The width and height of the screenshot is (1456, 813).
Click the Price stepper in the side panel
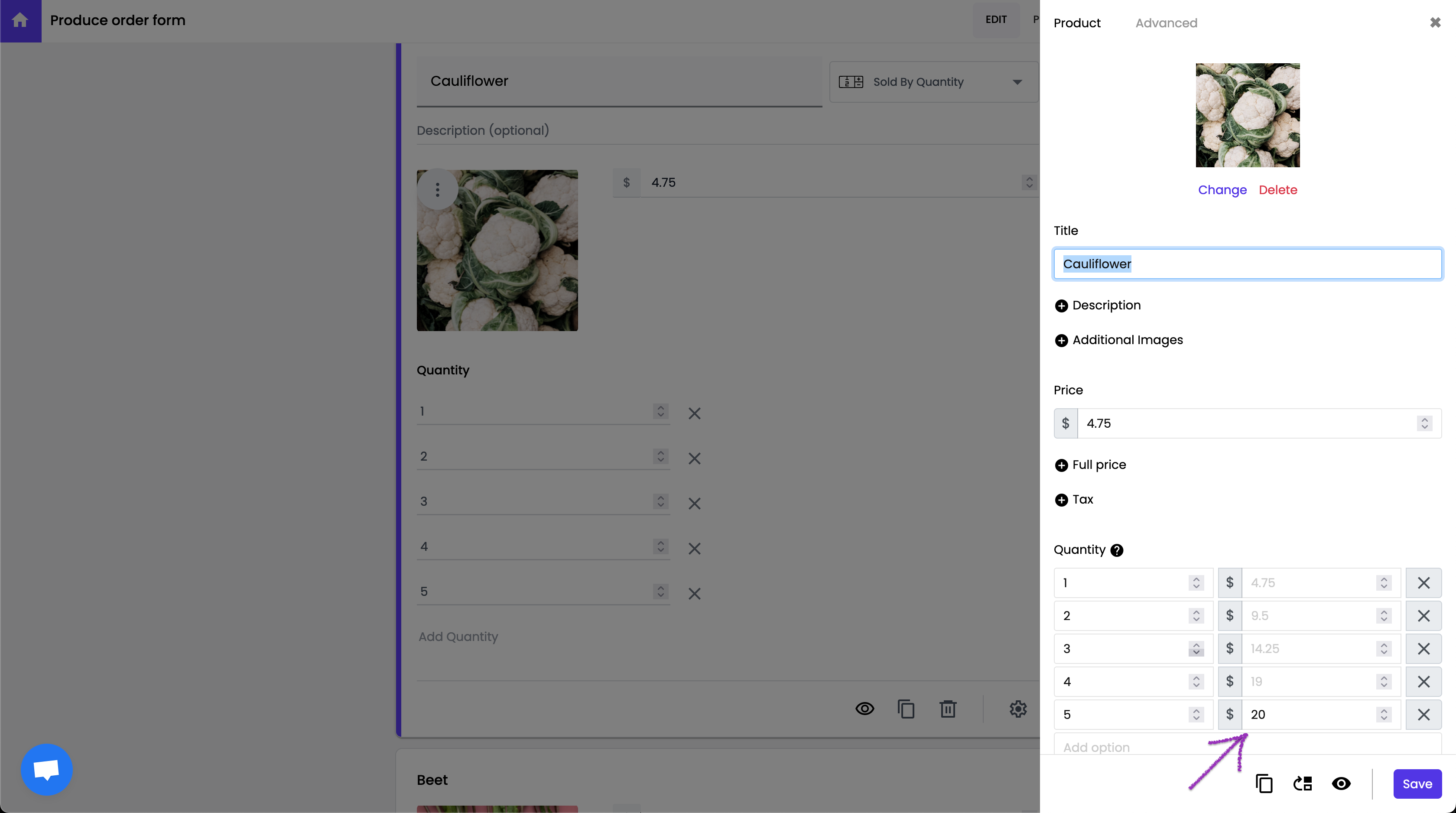[x=1424, y=423]
